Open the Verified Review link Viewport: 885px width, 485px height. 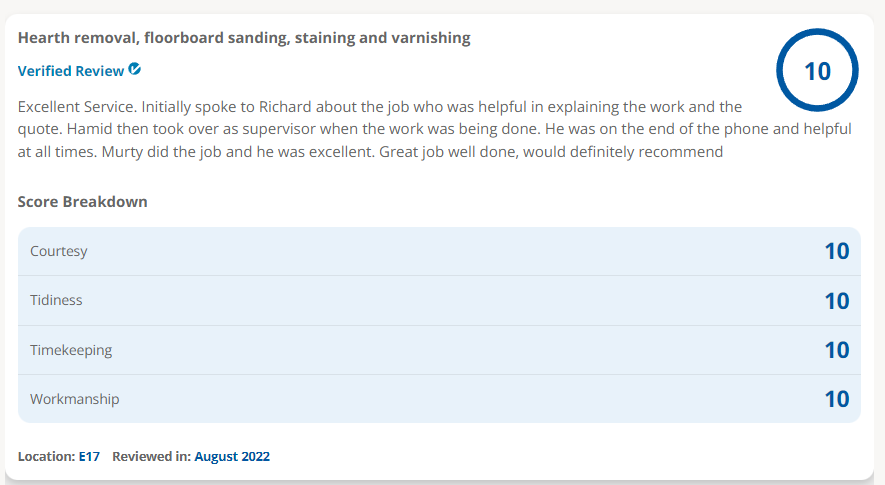coord(71,71)
